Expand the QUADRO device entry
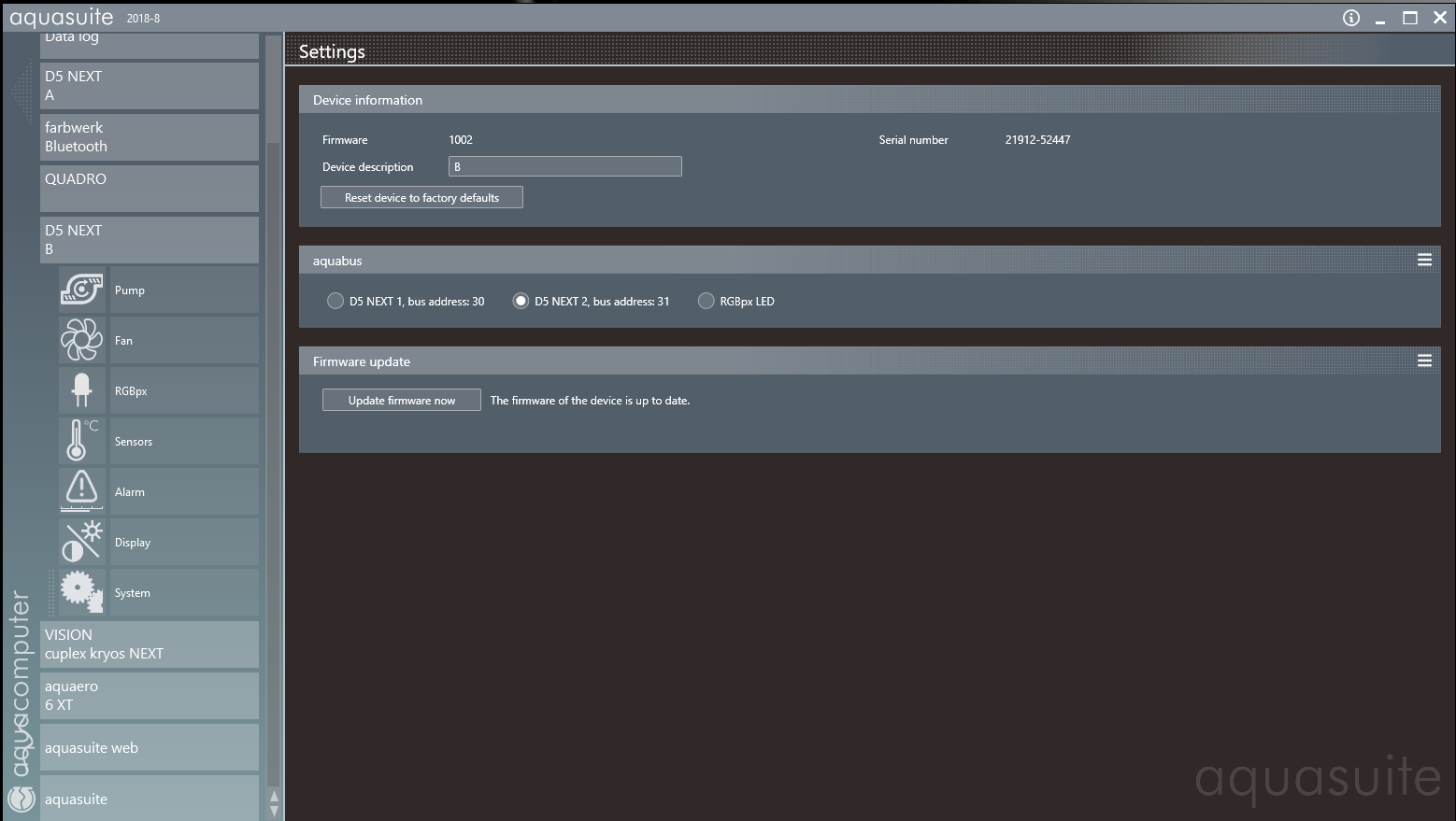1456x821 pixels. point(150,189)
